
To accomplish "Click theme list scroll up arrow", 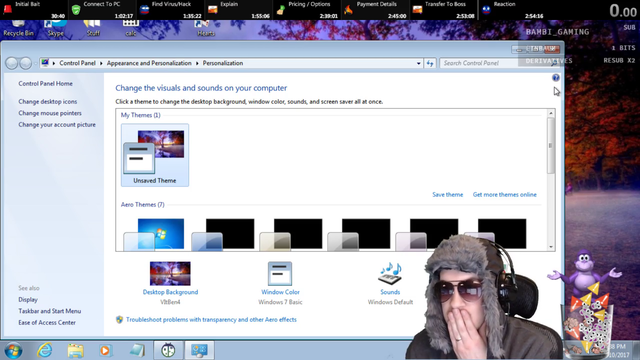I will [x=551, y=113].
